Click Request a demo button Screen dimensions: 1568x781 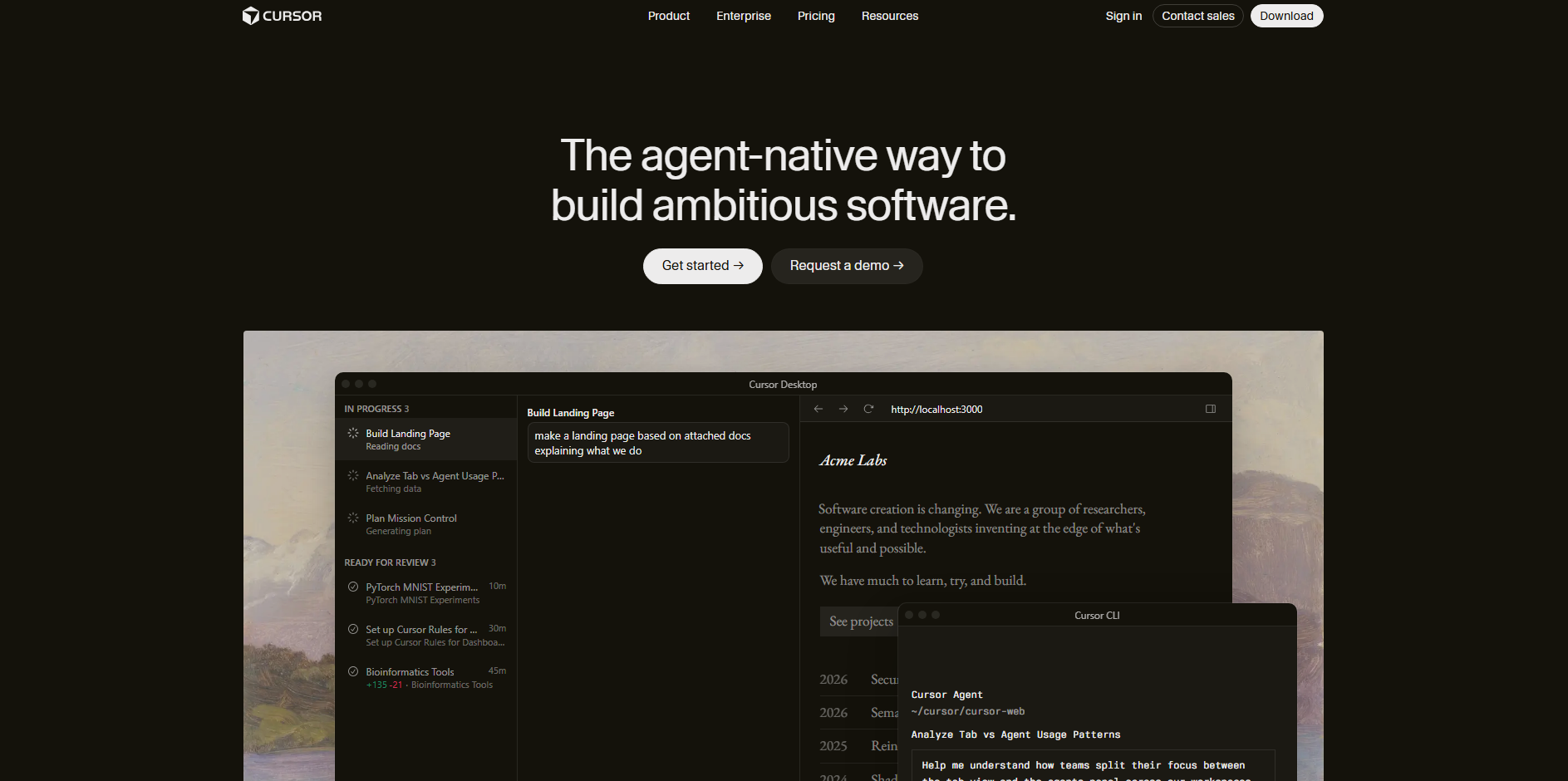(847, 266)
